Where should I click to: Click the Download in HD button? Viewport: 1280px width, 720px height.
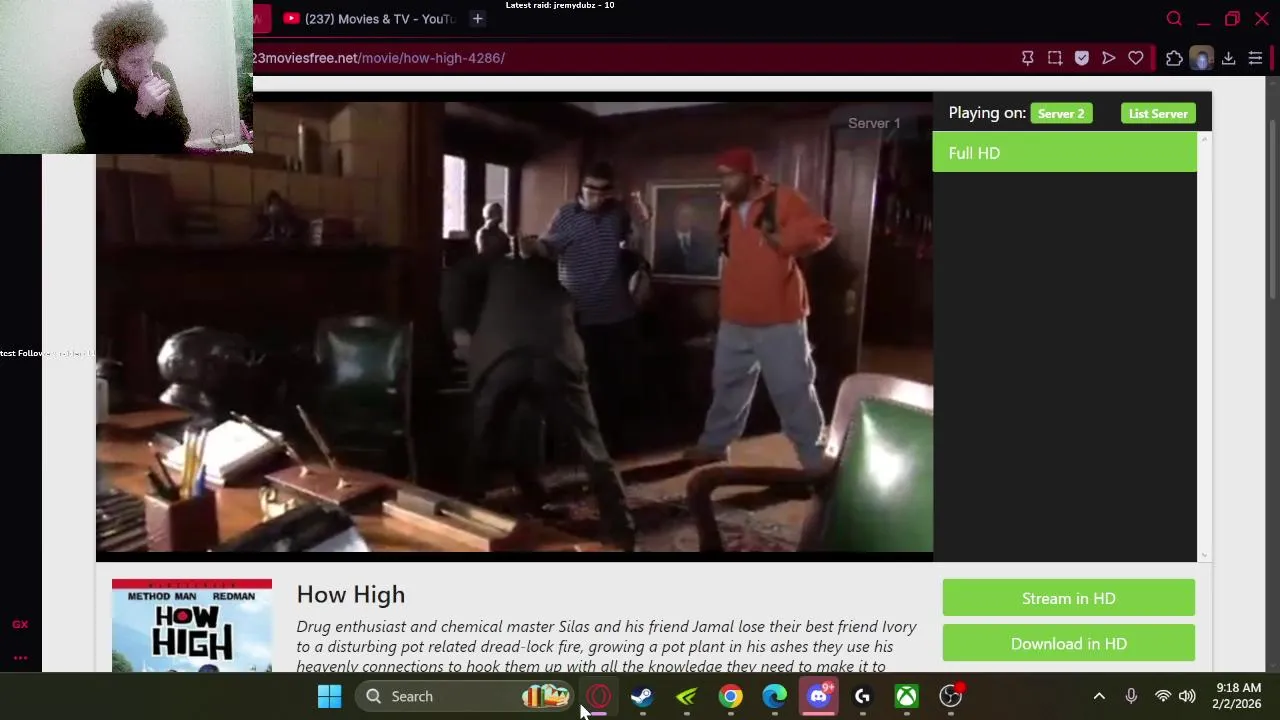pyautogui.click(x=1068, y=644)
